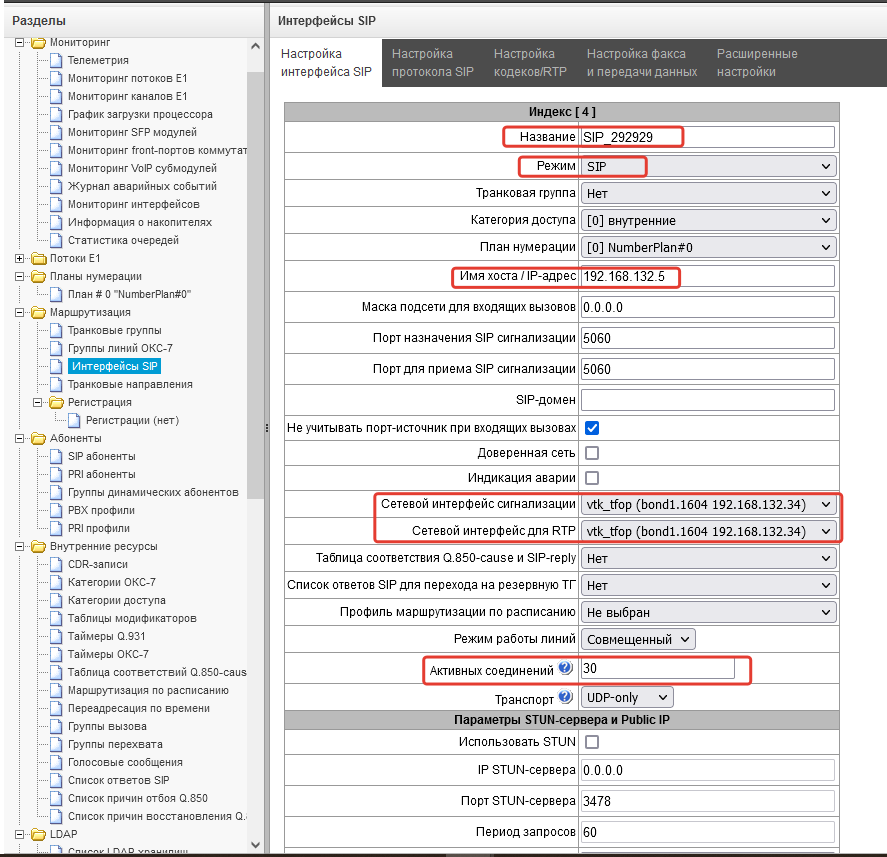The image size is (887, 857).
Task: Open the Транковая группа dropdown
Action: (708, 193)
